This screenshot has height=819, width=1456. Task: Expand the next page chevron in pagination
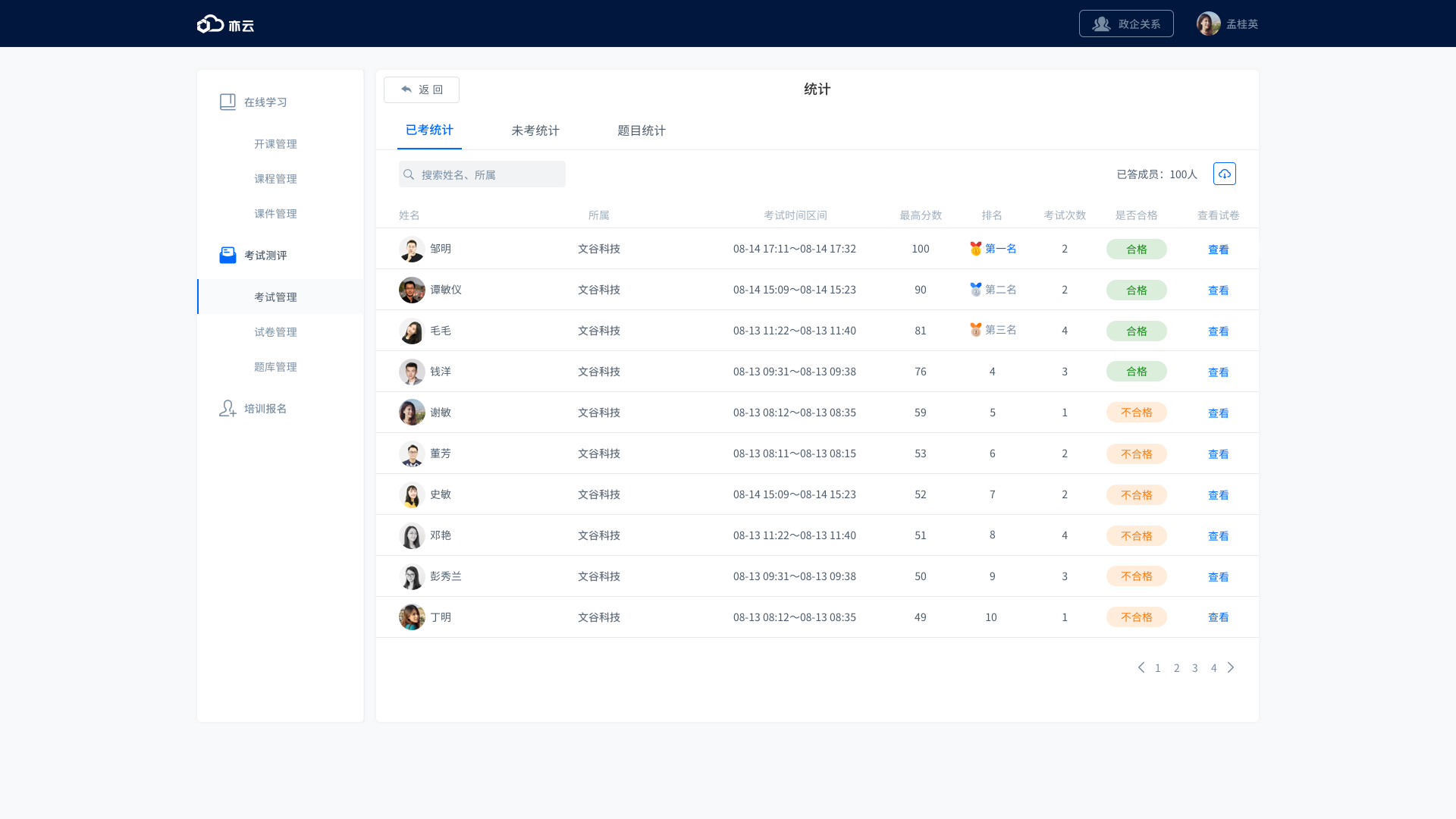(x=1231, y=667)
